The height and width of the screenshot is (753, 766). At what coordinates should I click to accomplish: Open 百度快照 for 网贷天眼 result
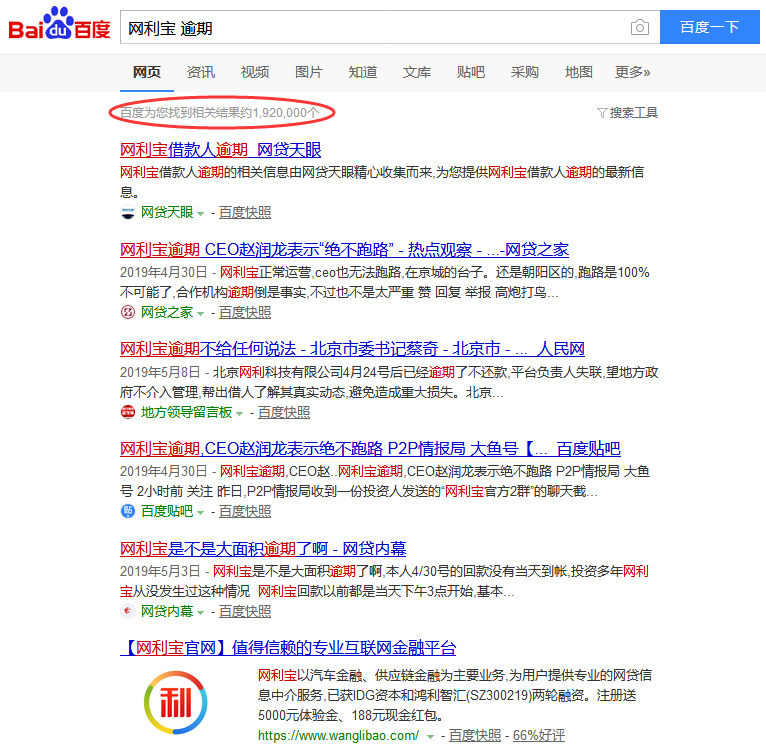pos(245,213)
